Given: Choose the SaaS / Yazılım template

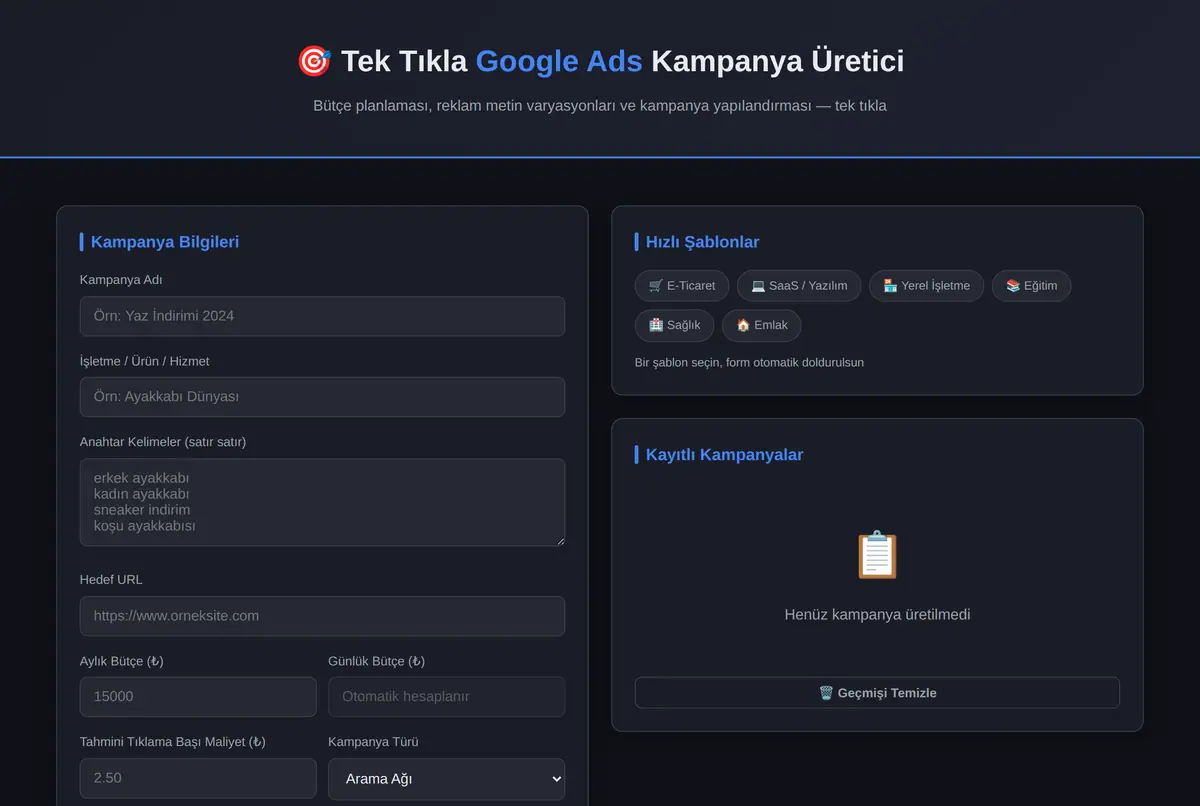Looking at the screenshot, I should [799, 286].
